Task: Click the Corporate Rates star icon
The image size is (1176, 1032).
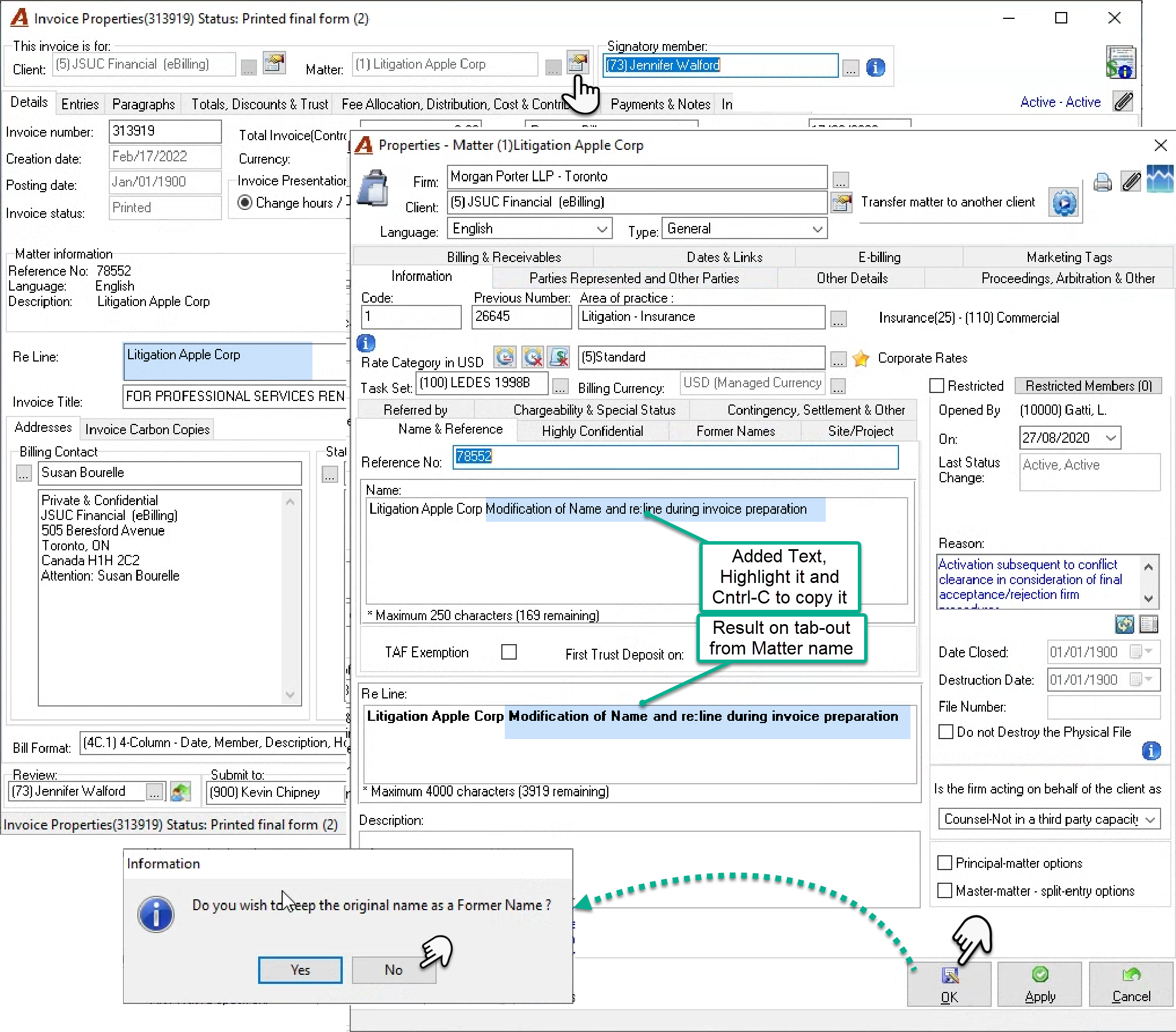Action: (861, 358)
